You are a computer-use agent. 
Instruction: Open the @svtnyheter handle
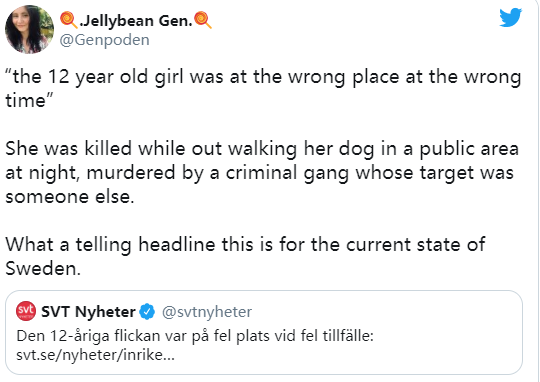[207, 312]
